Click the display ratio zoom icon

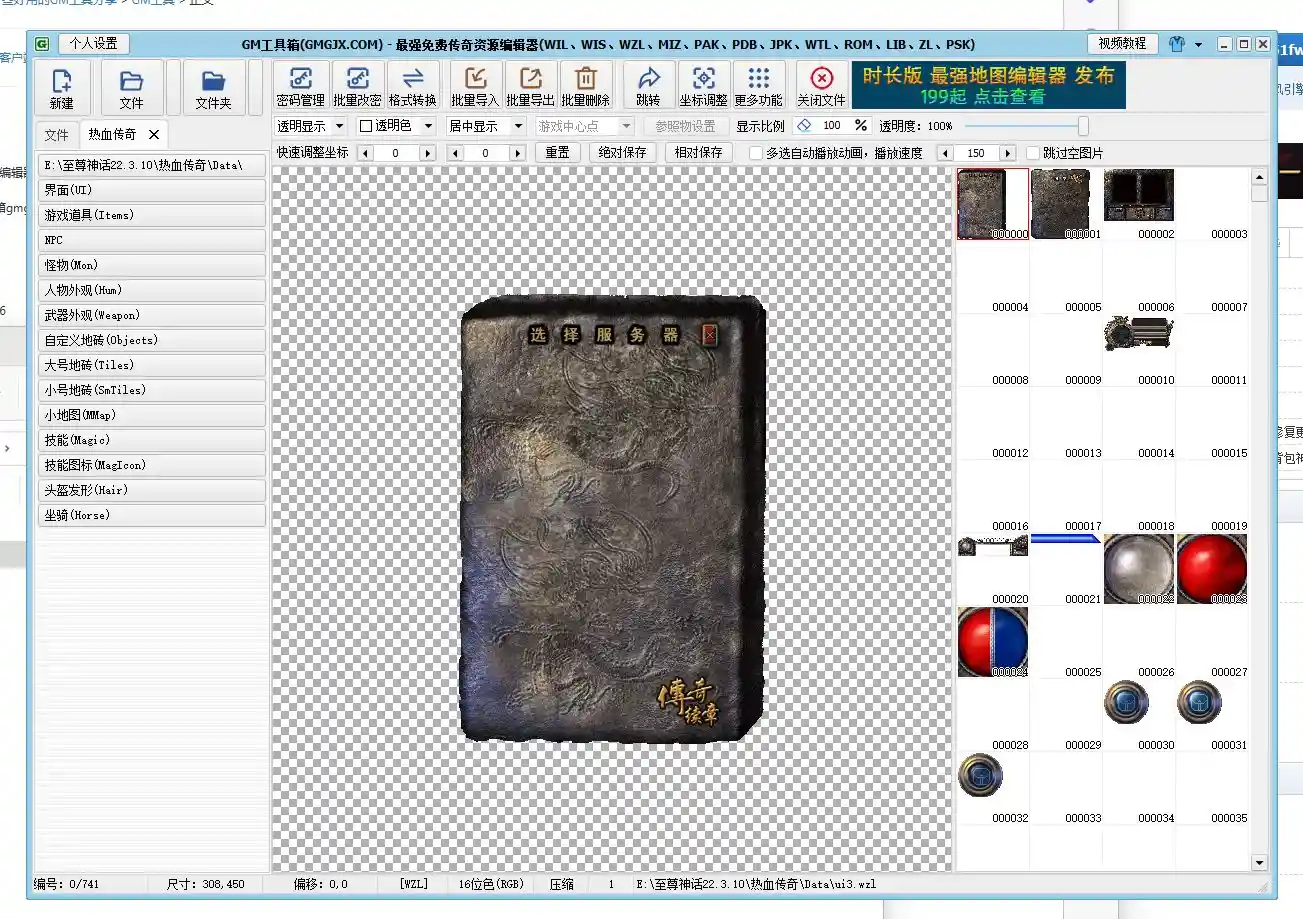tap(805, 126)
